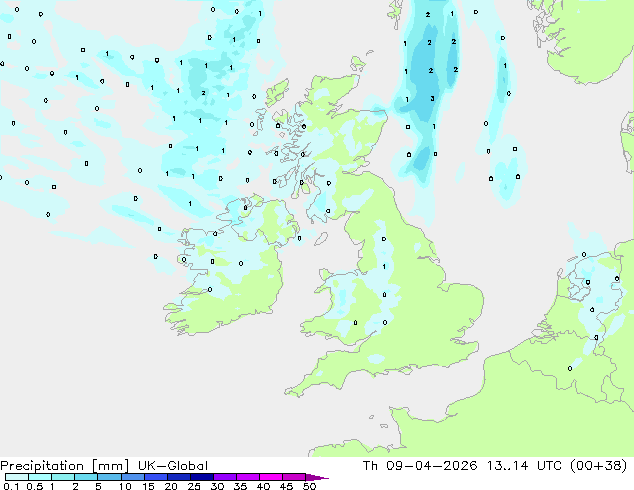Click the 15–20 mm legend color swatch
634x490 pixels.
(x=155, y=477)
